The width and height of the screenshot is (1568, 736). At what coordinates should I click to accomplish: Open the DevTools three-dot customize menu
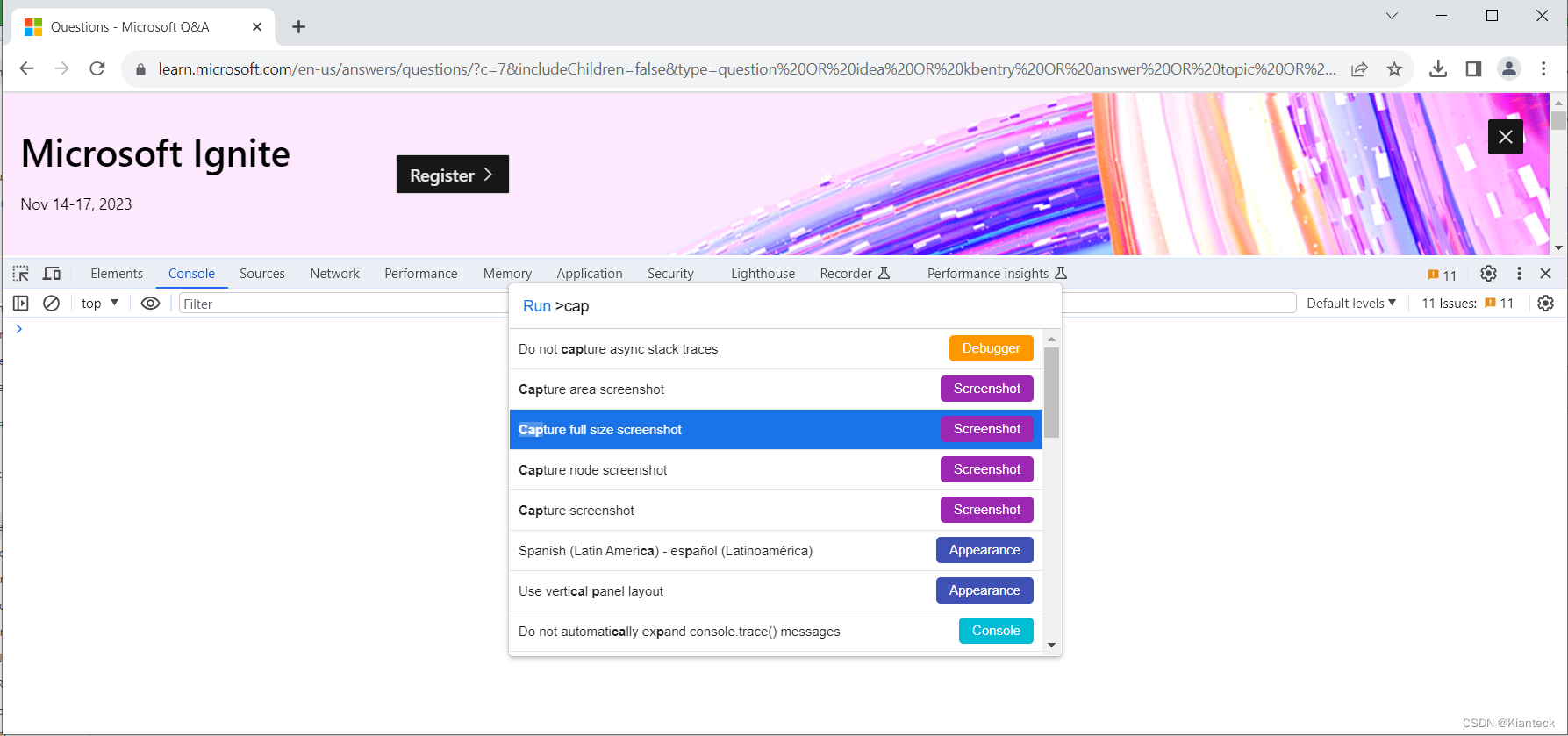[1519, 274]
